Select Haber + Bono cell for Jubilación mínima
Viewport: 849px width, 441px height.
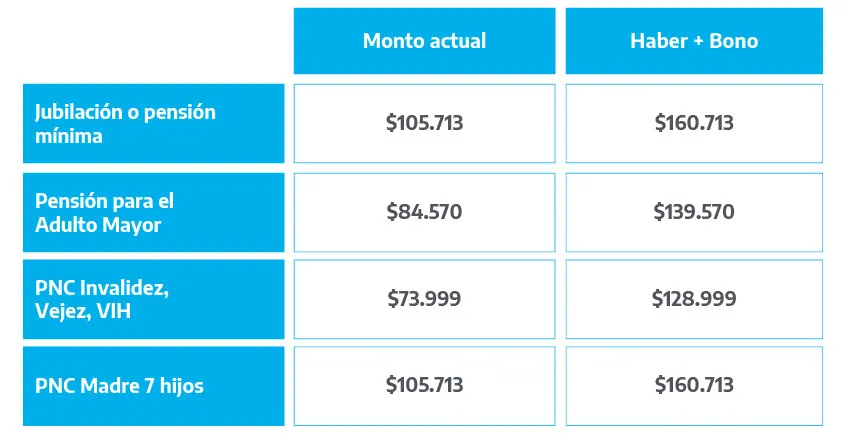point(694,124)
